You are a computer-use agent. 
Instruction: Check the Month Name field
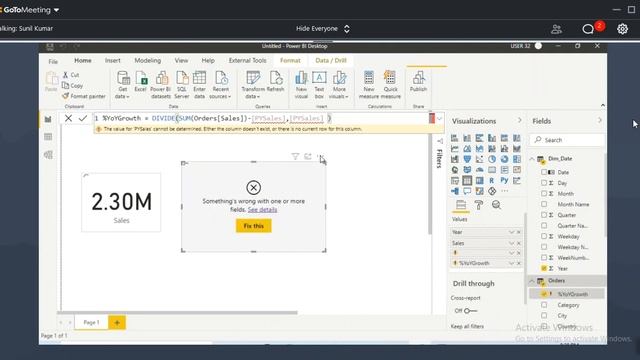(x=544, y=204)
